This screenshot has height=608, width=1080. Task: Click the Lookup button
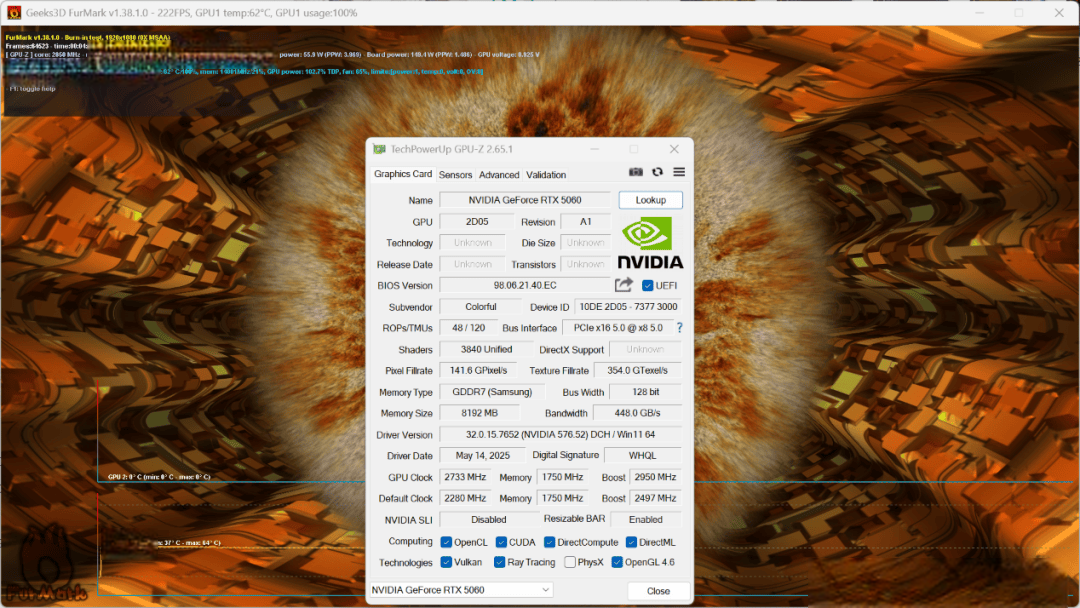coord(651,200)
